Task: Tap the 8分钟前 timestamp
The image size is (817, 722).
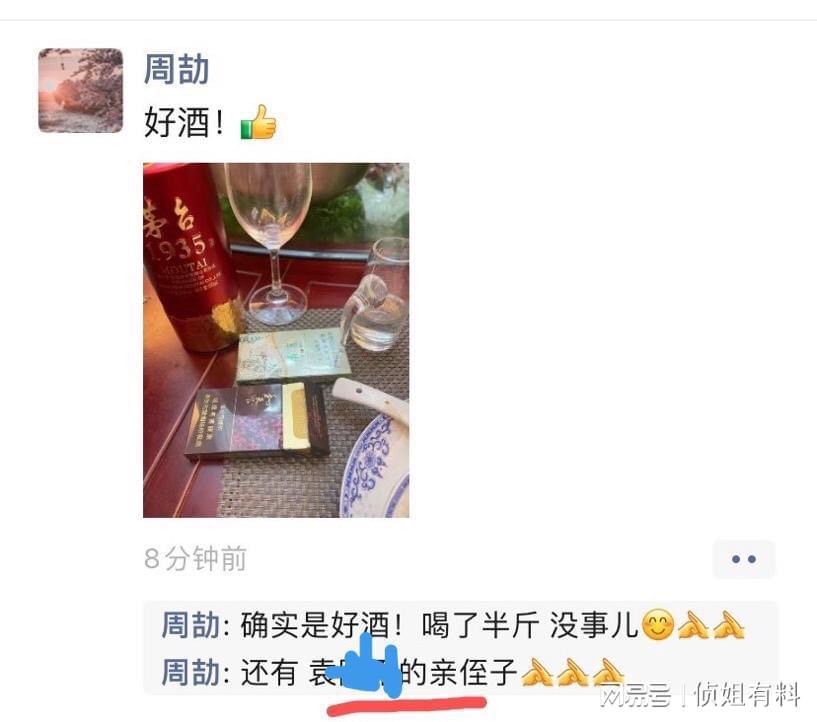Action: (195, 558)
